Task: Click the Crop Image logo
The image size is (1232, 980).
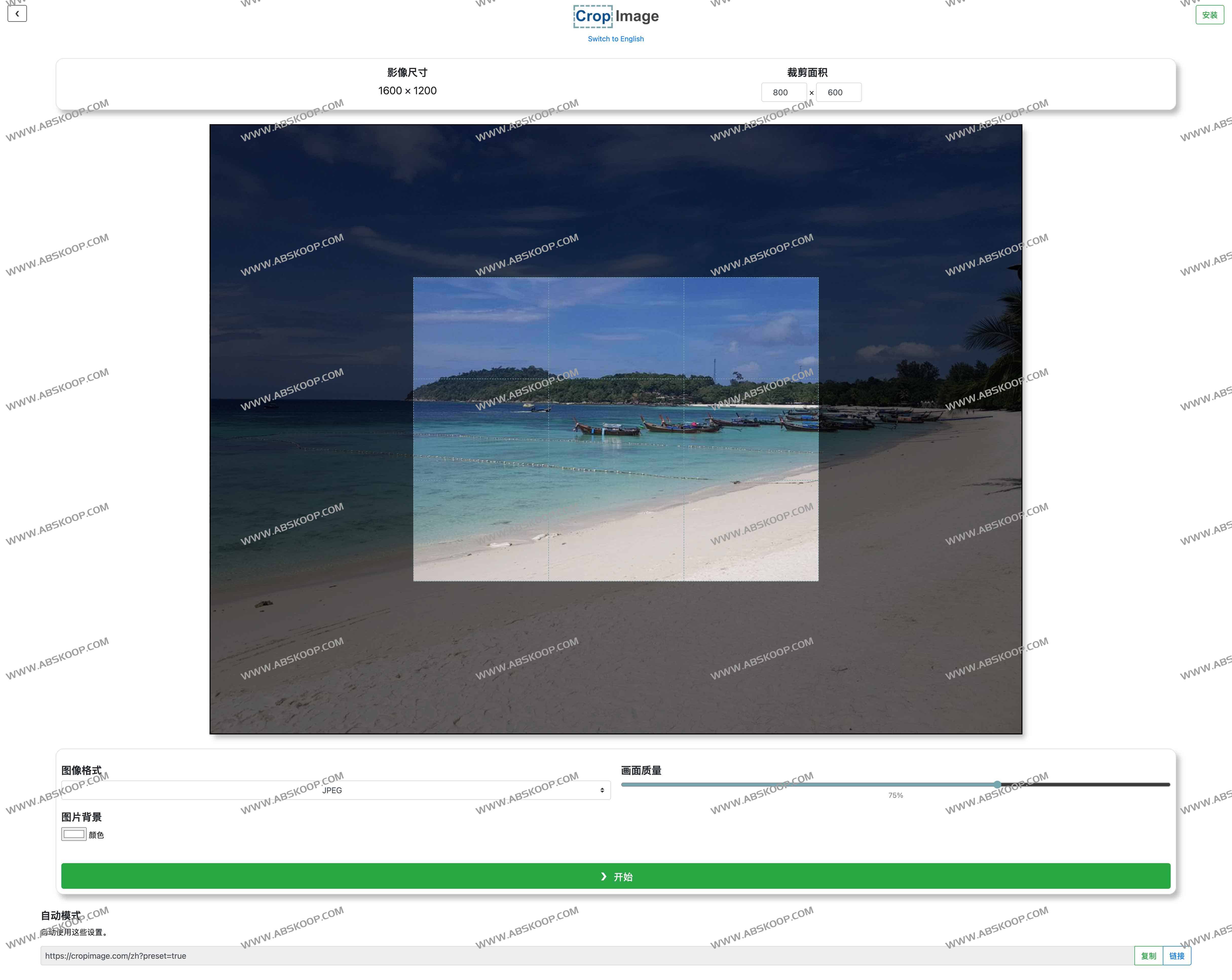Action: point(616,16)
